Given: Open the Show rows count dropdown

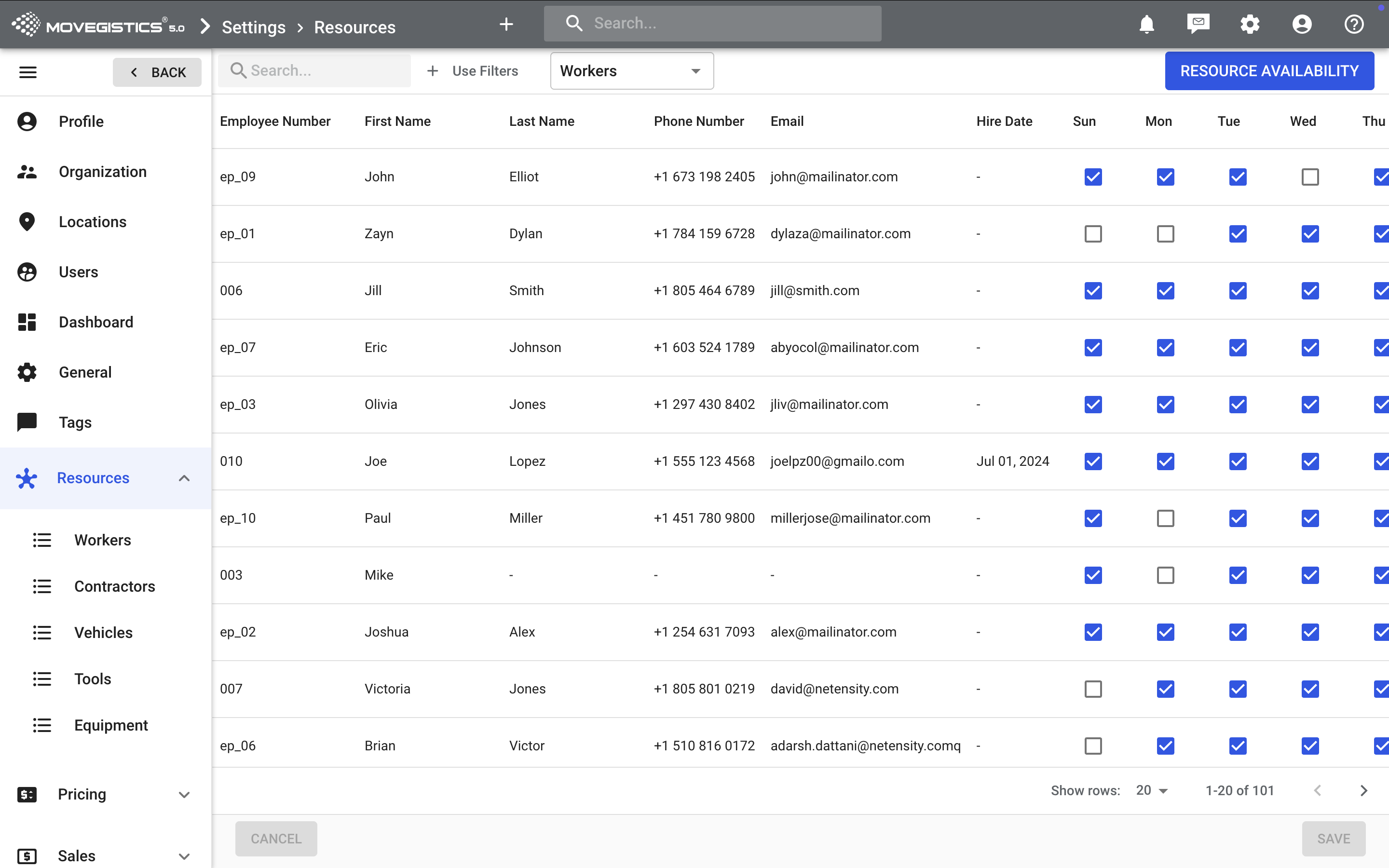Looking at the screenshot, I should coord(1151,790).
